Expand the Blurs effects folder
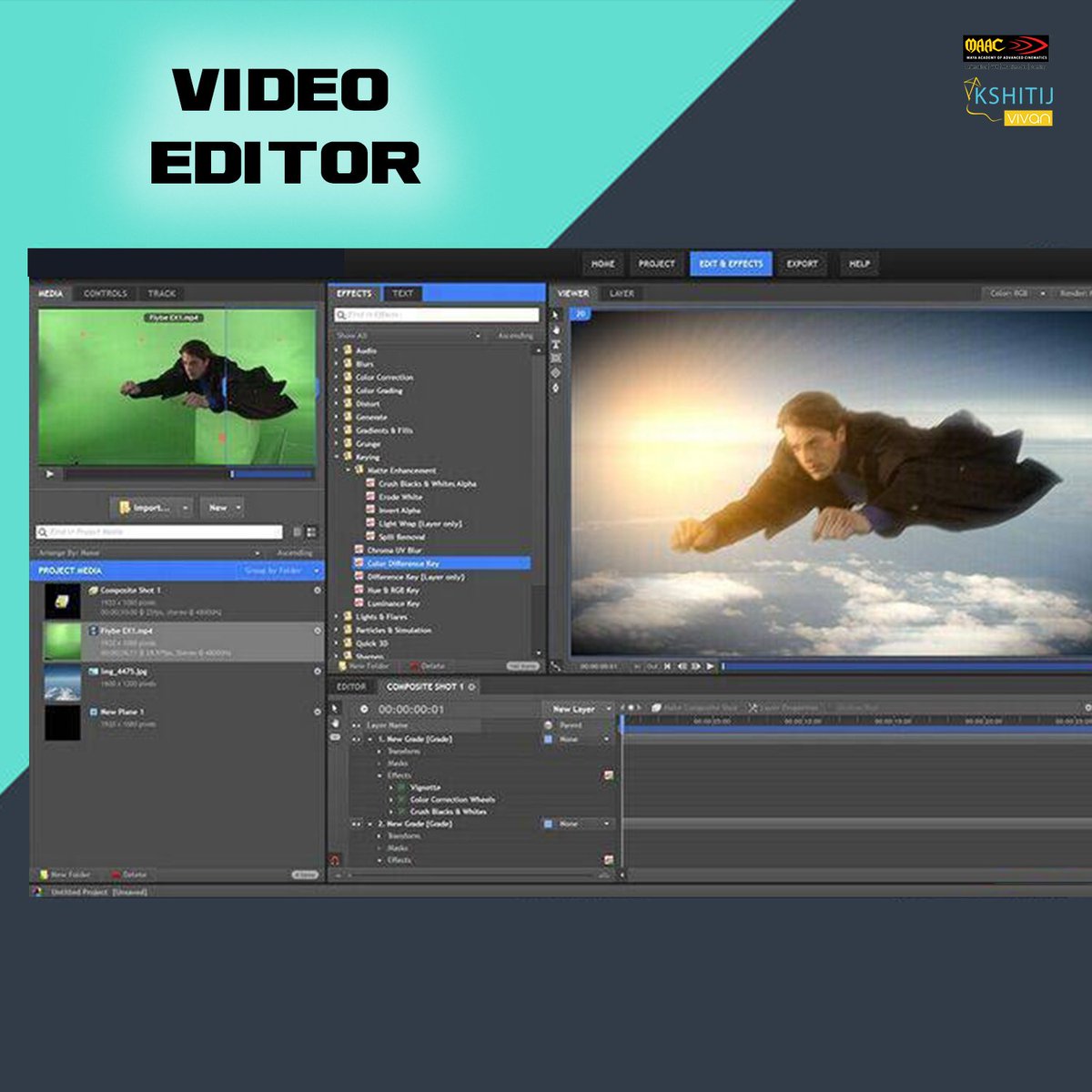 tap(337, 364)
